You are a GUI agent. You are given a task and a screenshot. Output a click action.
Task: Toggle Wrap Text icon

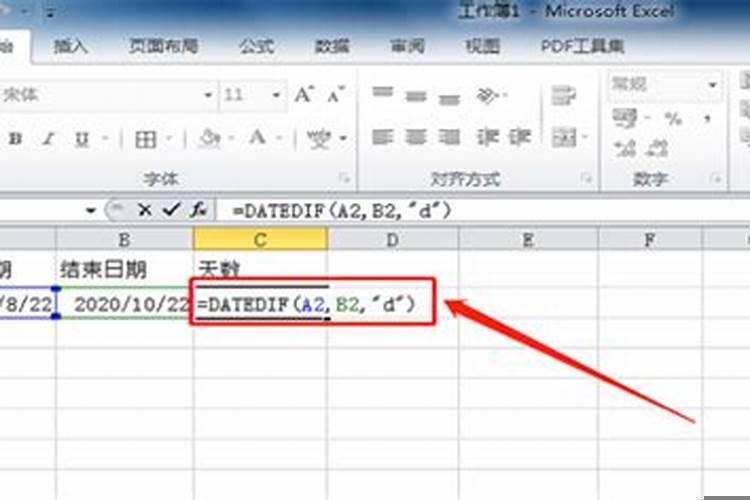coord(563,95)
